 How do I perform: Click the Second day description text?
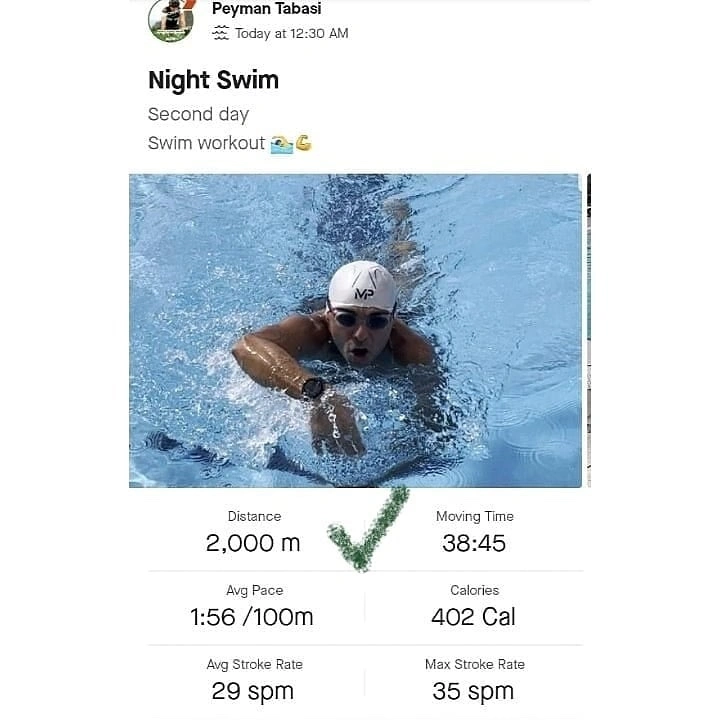[198, 115]
